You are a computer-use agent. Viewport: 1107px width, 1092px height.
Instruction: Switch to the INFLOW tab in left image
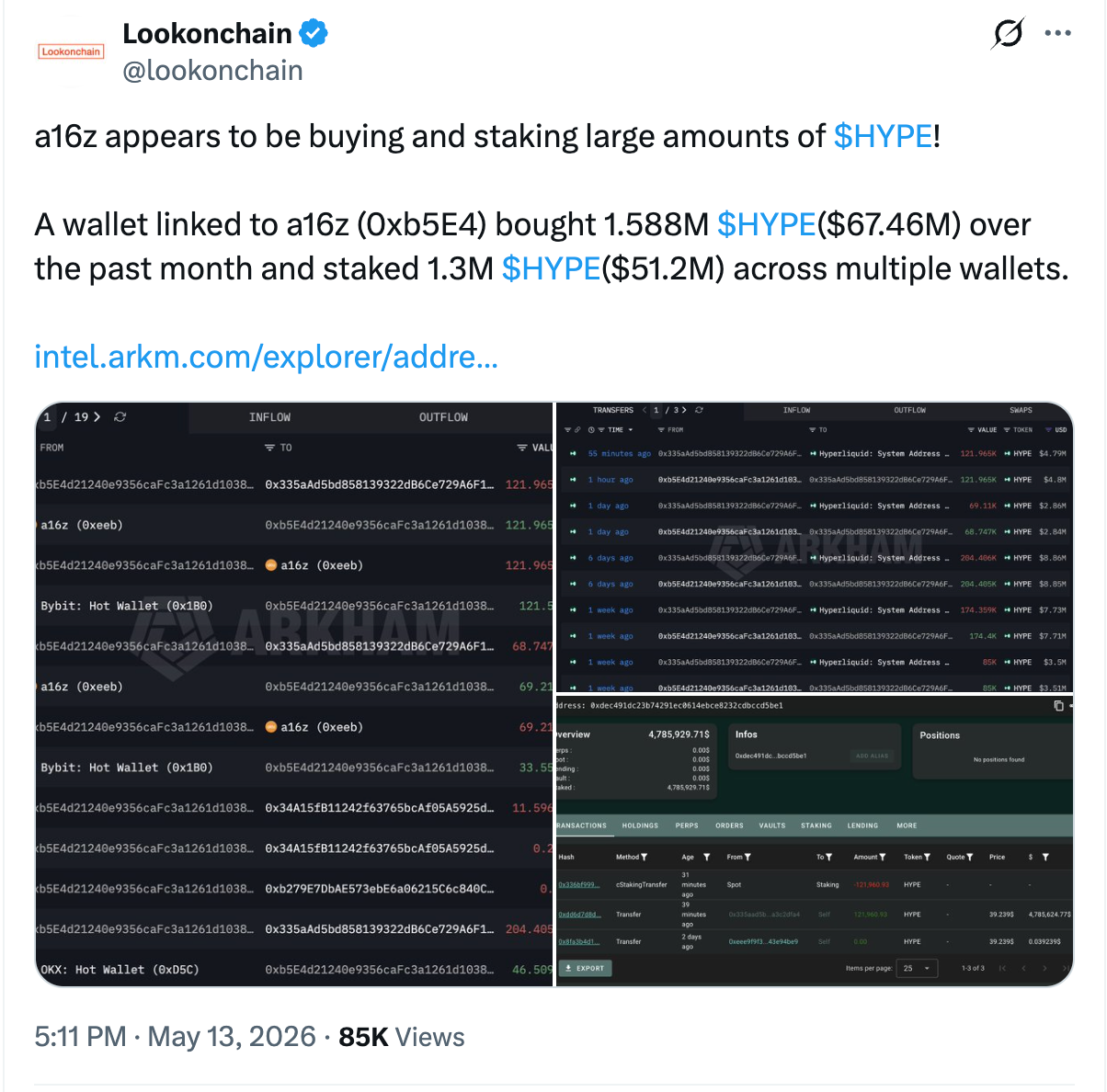(269, 417)
